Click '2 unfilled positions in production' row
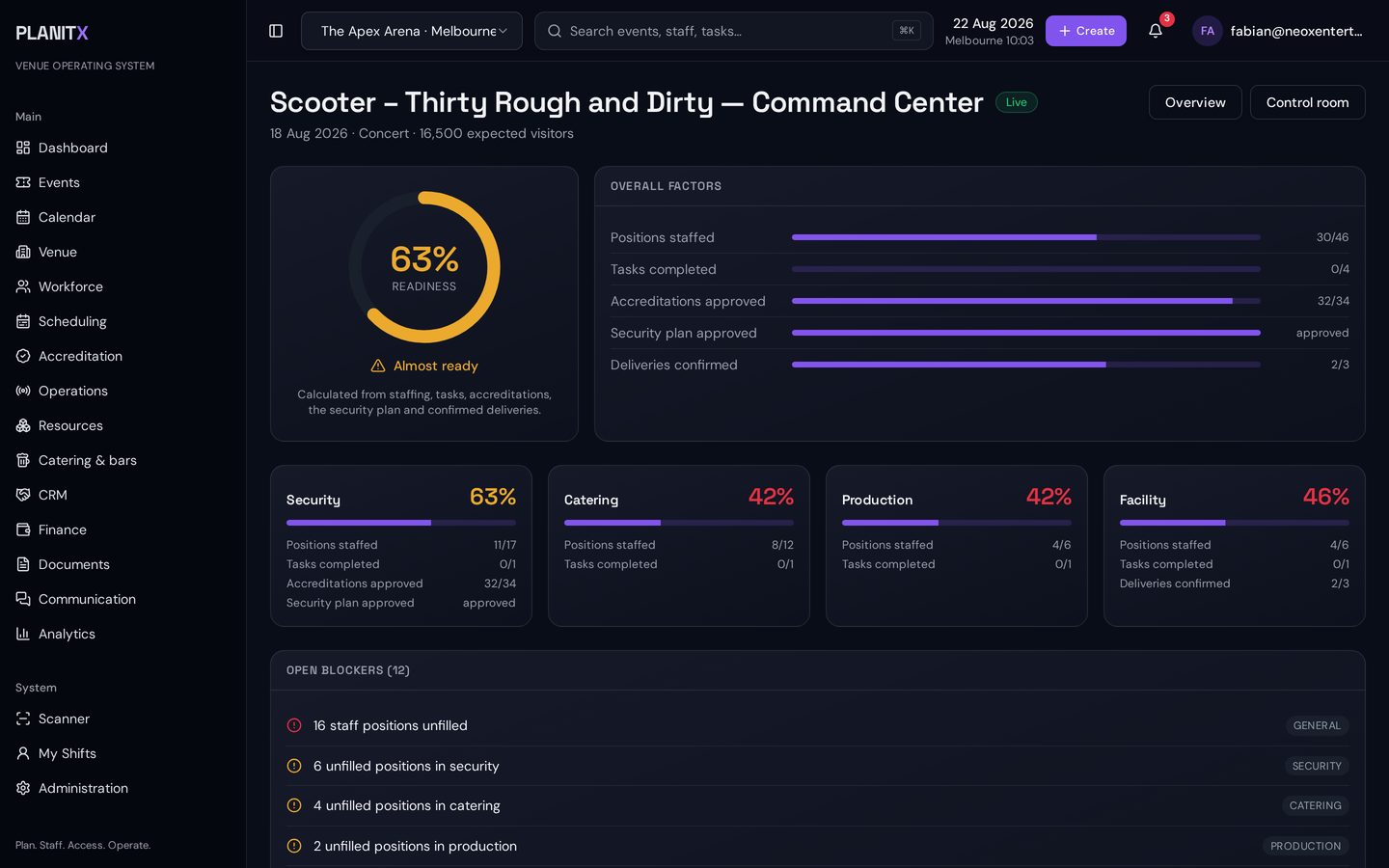Screen dimensions: 1389x868 [x=818, y=846]
